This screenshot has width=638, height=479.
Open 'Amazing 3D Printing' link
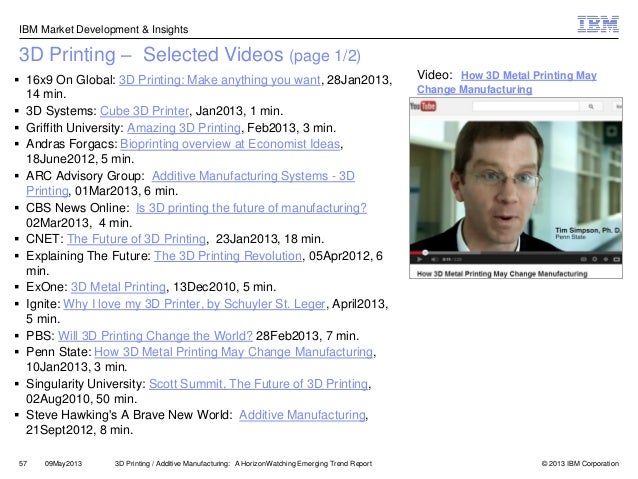(184, 128)
